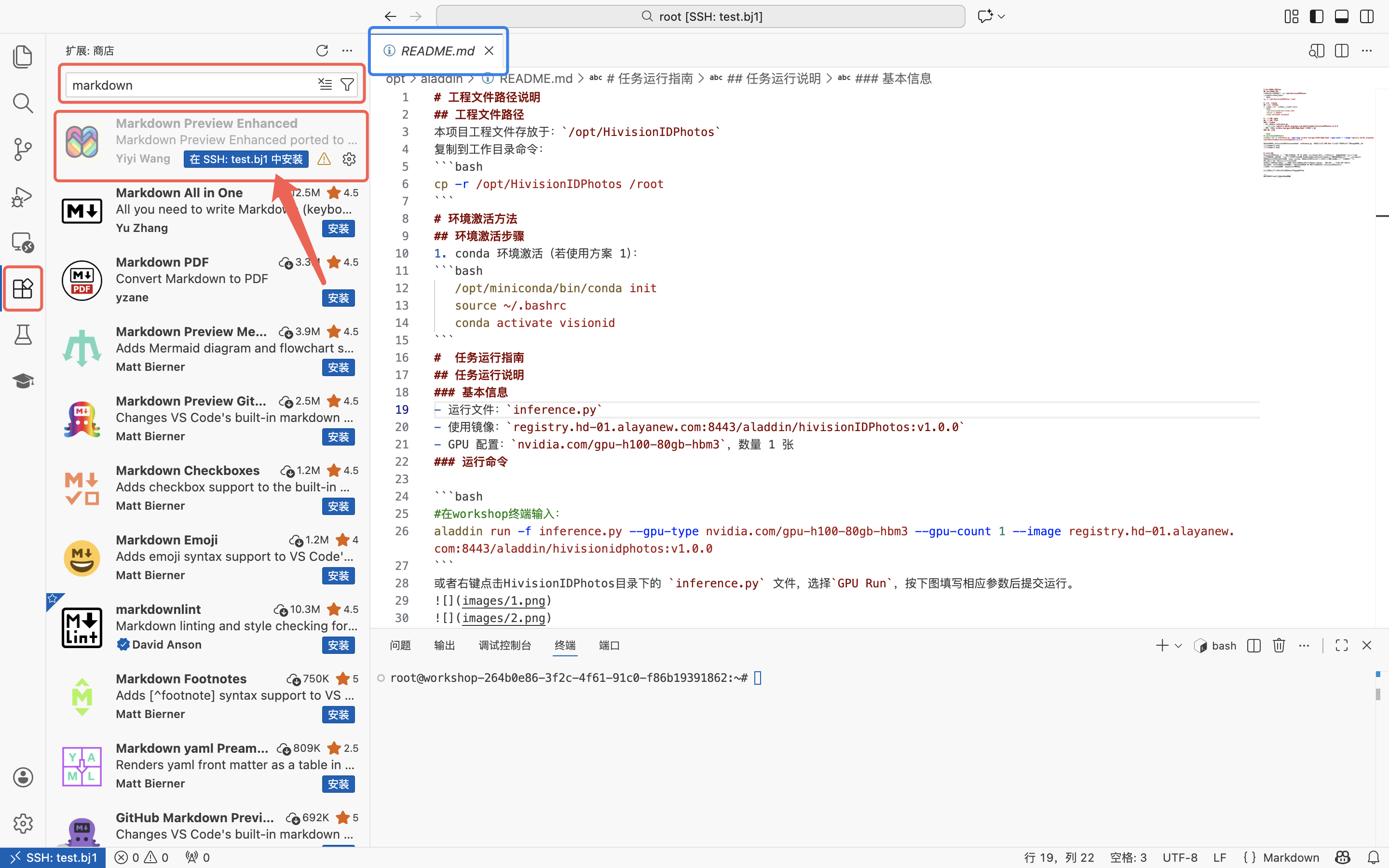Install the Markdown All in One extension

click(x=338, y=229)
